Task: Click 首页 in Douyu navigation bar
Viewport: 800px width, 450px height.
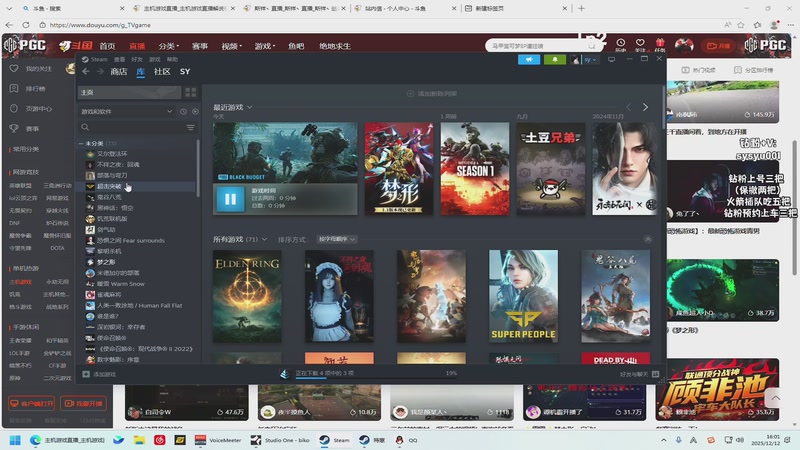Action: tap(107, 46)
